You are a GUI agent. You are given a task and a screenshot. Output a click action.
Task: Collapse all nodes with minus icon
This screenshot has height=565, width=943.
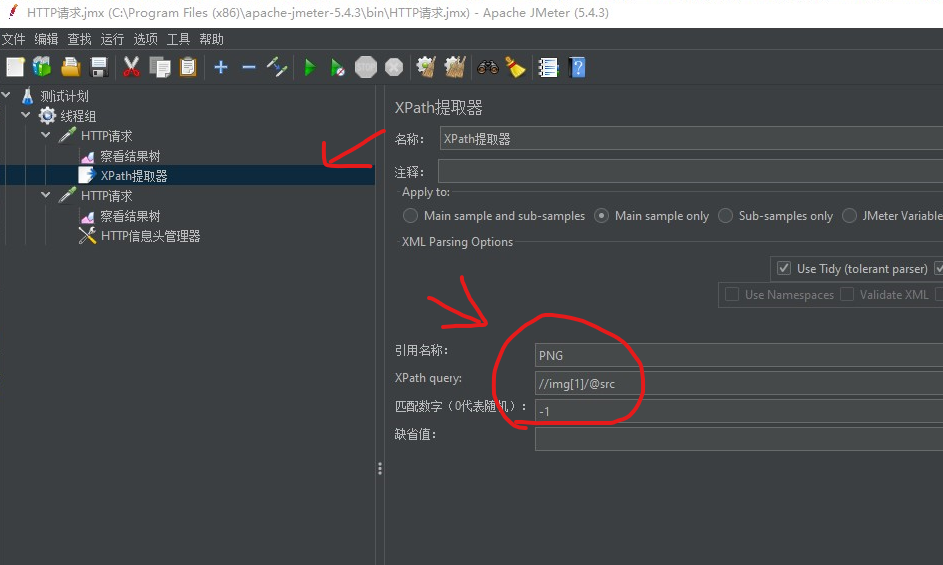click(249, 67)
